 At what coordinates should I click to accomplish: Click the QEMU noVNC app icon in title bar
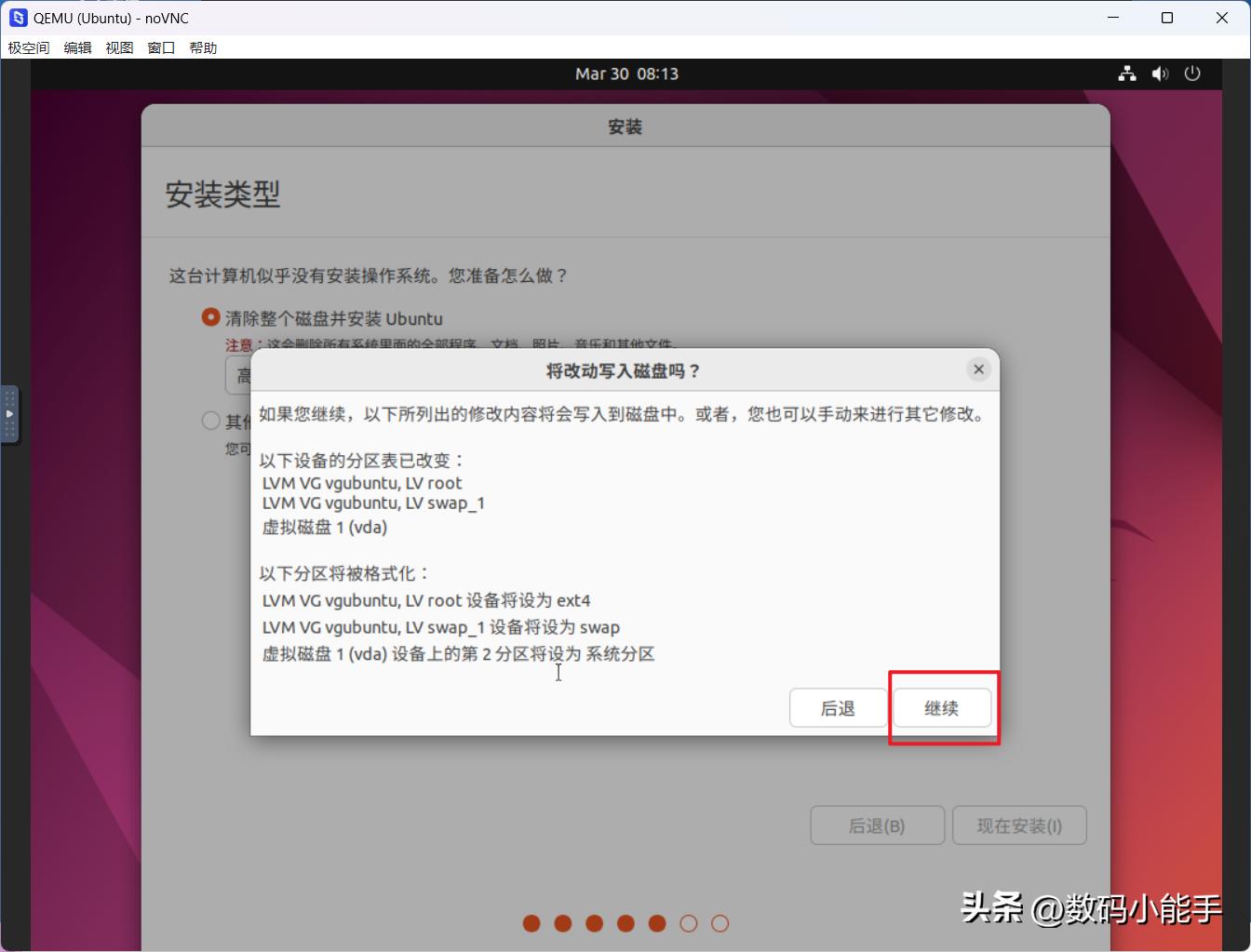click(19, 18)
